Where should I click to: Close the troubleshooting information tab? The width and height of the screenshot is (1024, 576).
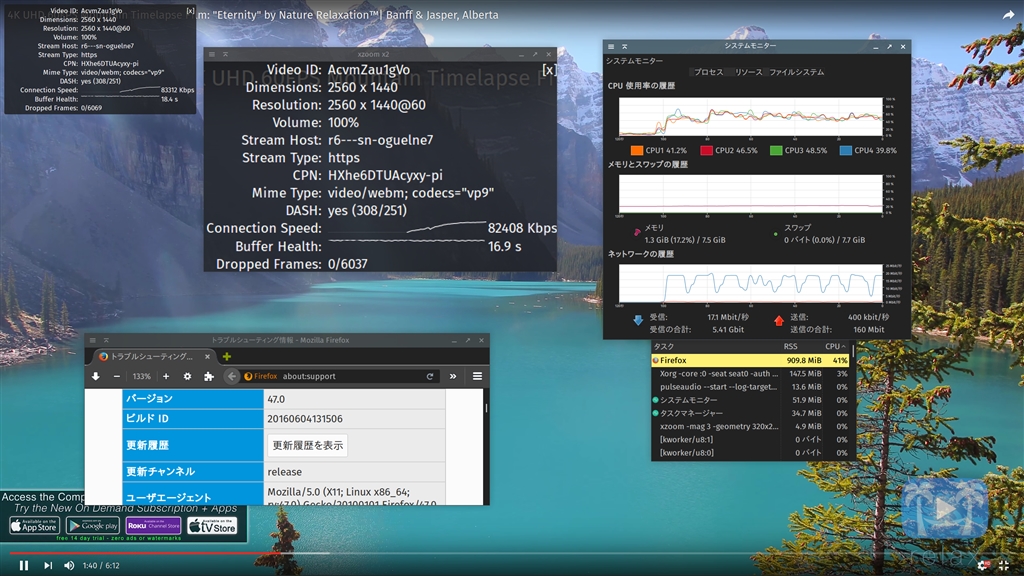(x=207, y=357)
